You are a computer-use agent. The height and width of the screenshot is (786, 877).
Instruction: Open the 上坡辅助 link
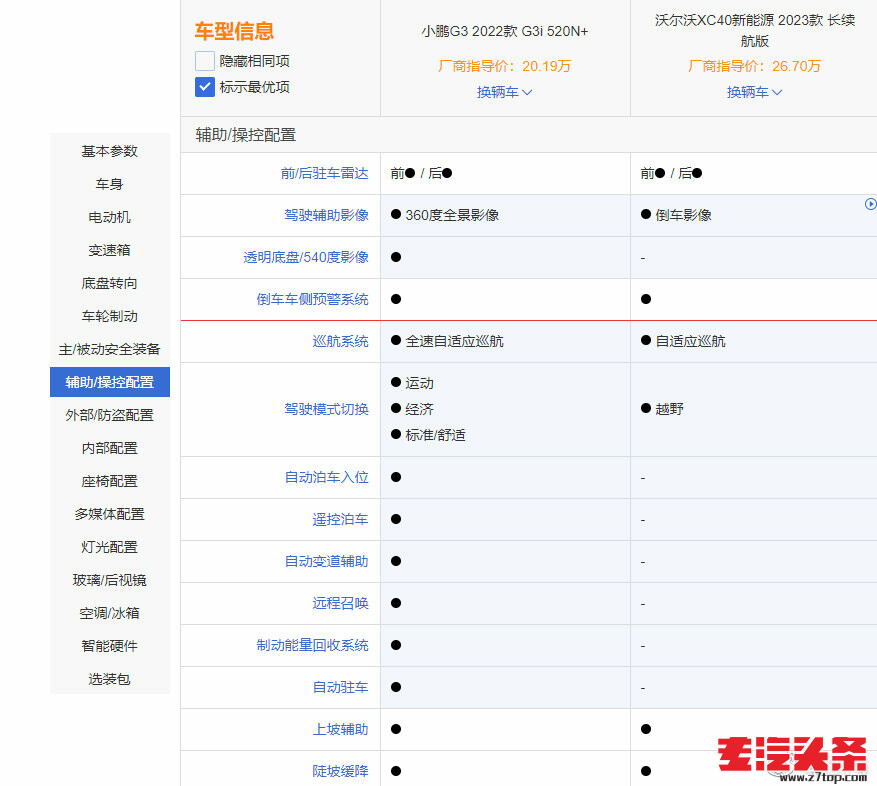tap(340, 729)
